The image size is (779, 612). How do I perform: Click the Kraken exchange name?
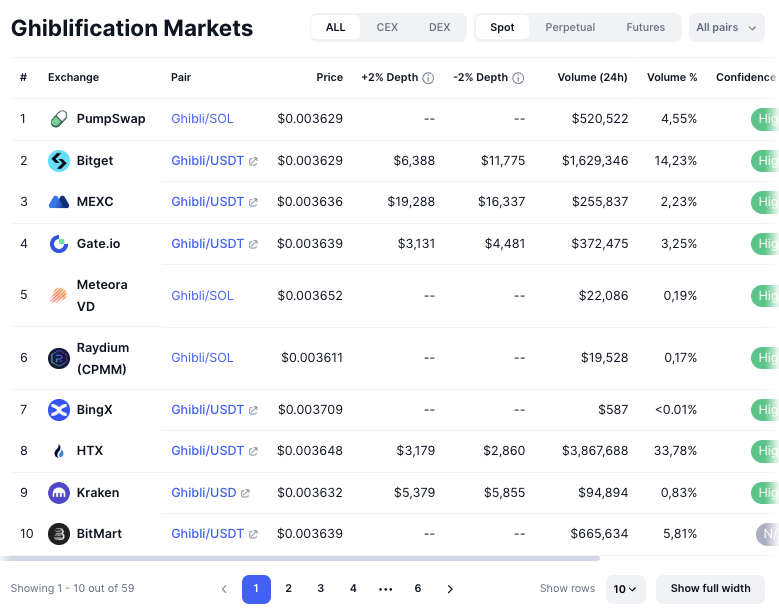click(x=98, y=493)
